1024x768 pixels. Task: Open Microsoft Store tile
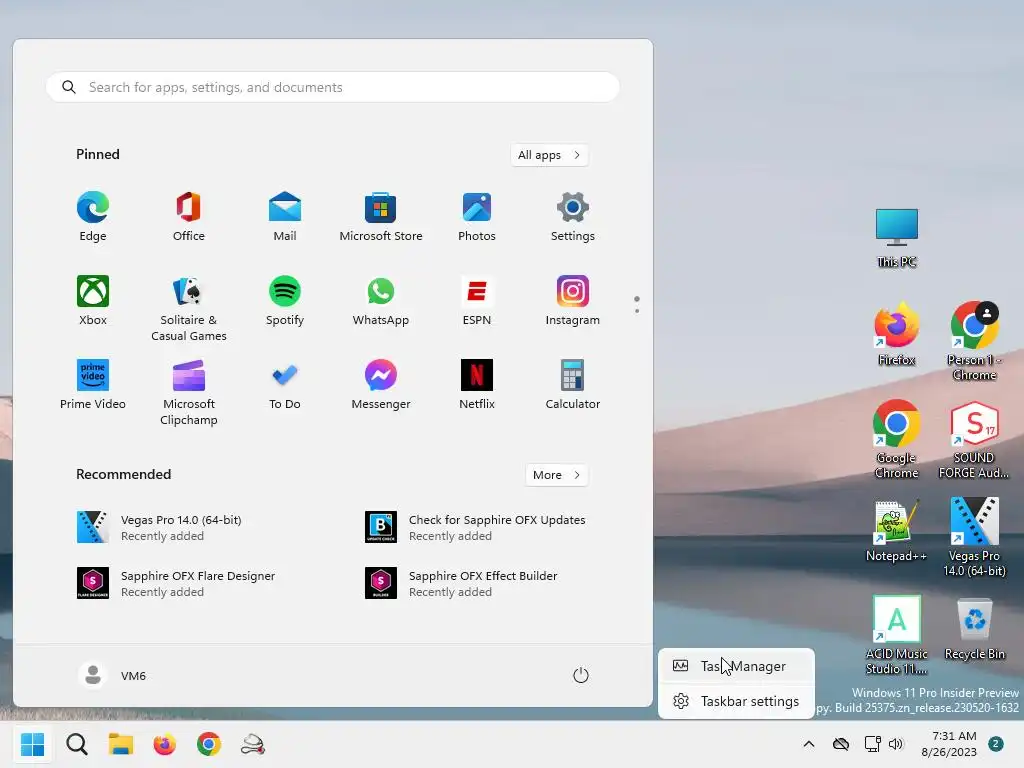(x=381, y=216)
